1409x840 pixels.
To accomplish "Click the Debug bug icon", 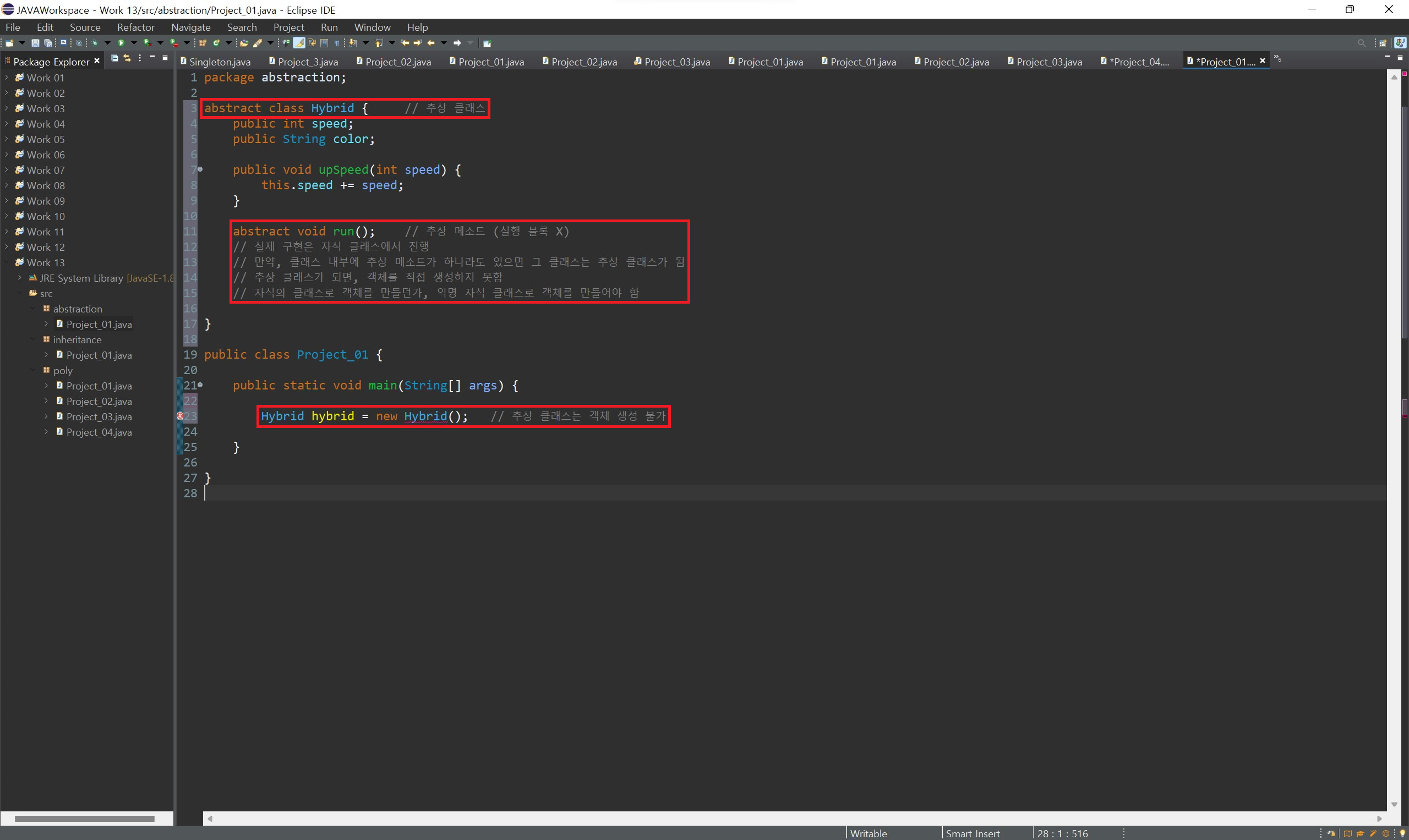I will click(x=95, y=43).
